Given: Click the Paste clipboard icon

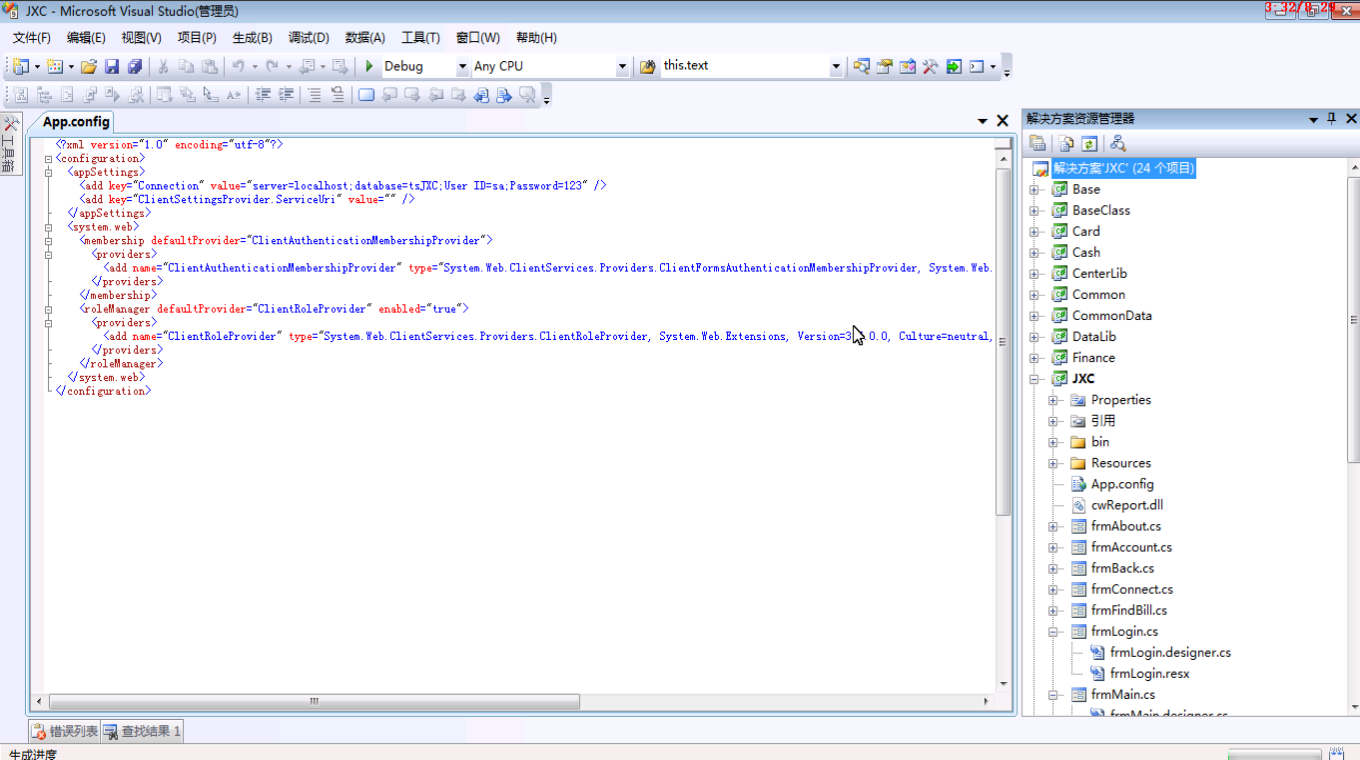Looking at the screenshot, I should click(209, 66).
